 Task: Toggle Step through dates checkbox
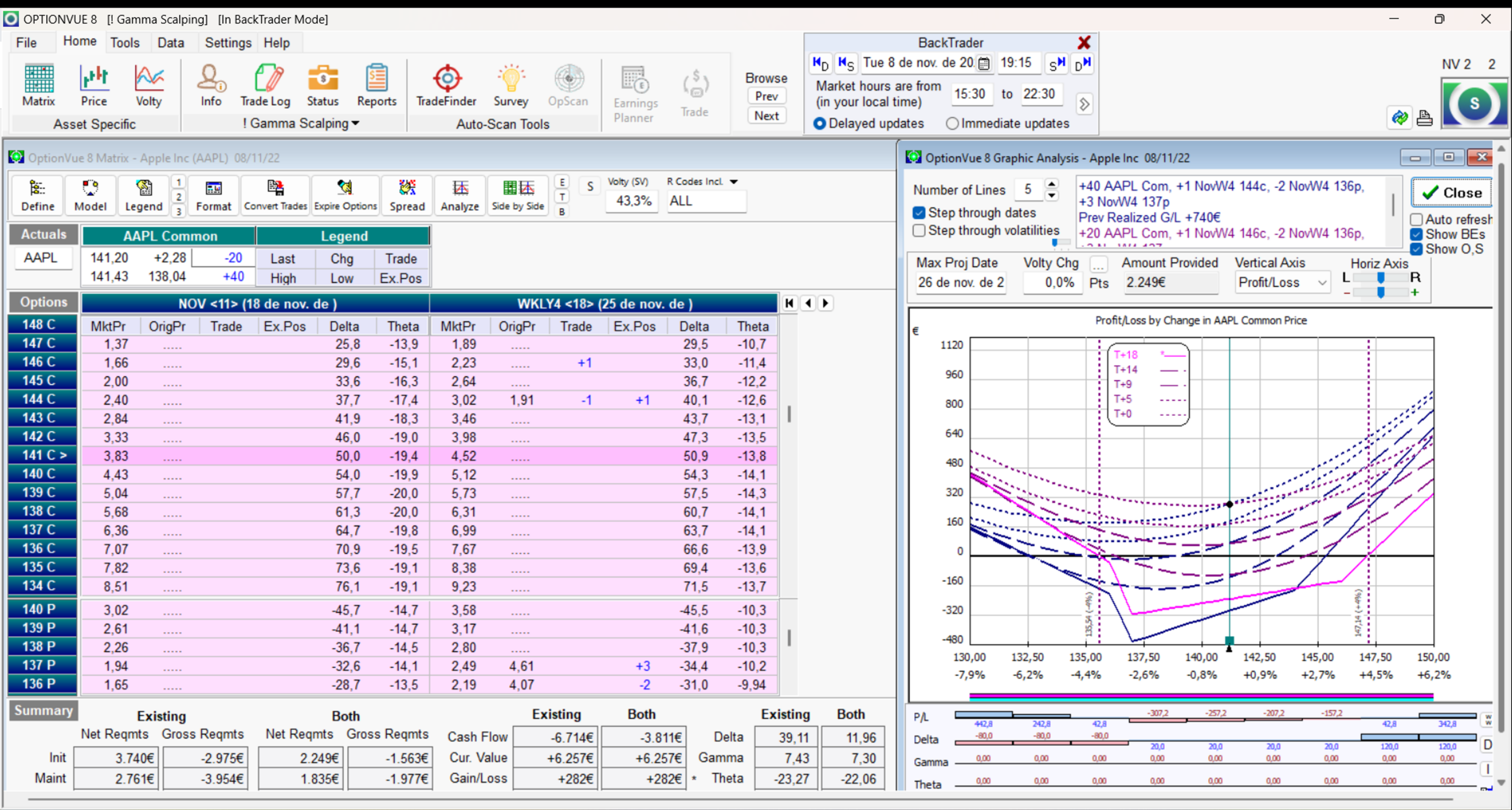(919, 213)
